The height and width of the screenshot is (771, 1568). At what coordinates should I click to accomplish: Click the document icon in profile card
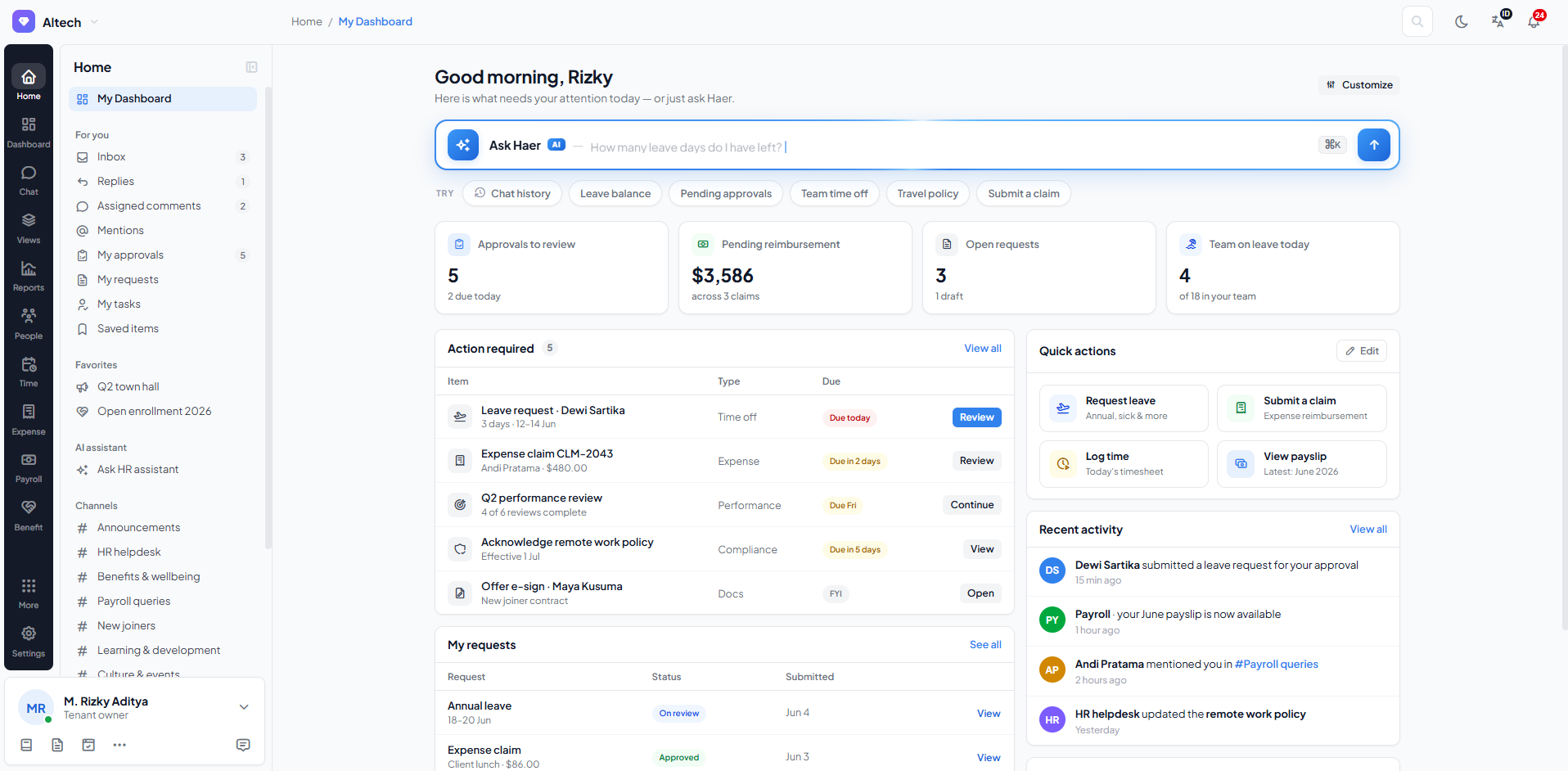(x=57, y=745)
